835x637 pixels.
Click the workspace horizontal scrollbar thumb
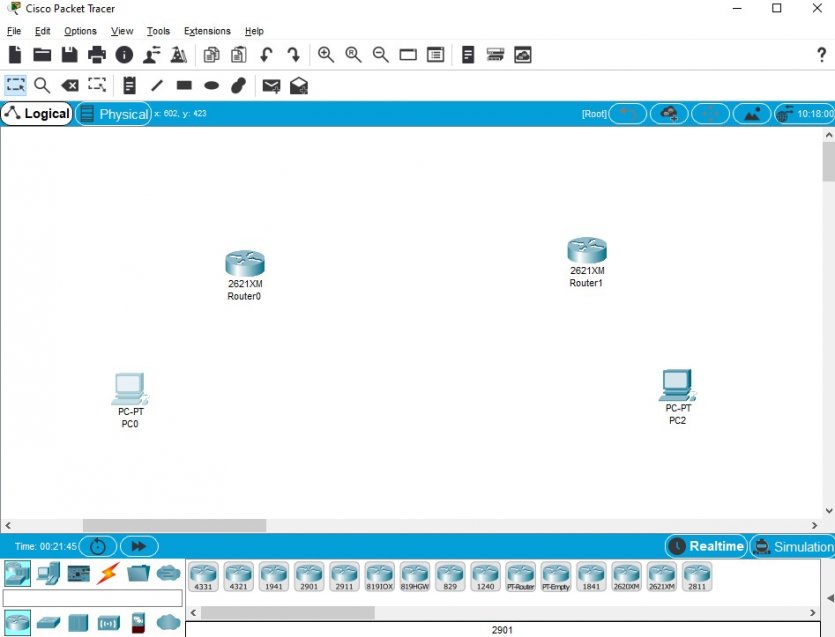pos(174,525)
